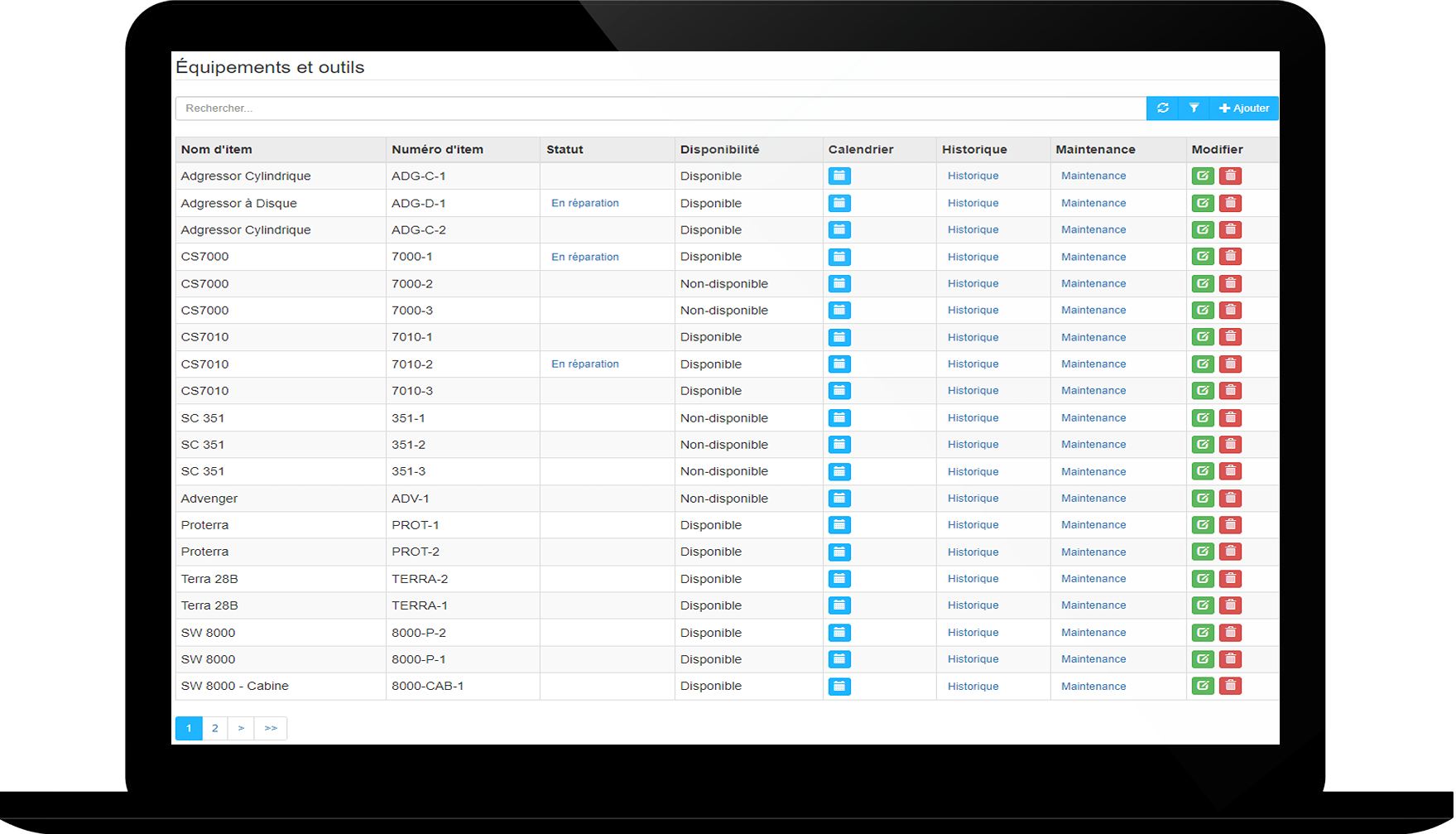Open Historique link for 7000-1
This screenshot has height=834, width=1456.
973,257
